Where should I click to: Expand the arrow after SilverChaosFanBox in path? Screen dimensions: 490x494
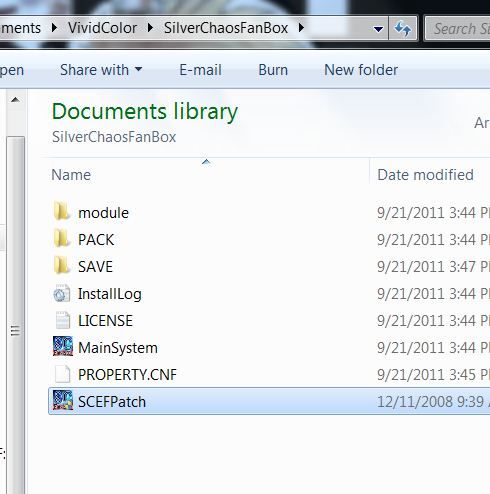click(301, 28)
